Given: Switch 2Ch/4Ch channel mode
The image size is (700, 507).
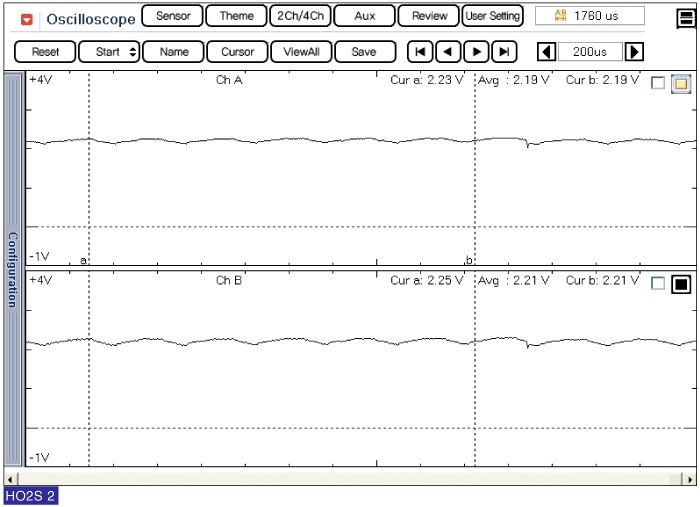Looking at the screenshot, I should [300, 16].
